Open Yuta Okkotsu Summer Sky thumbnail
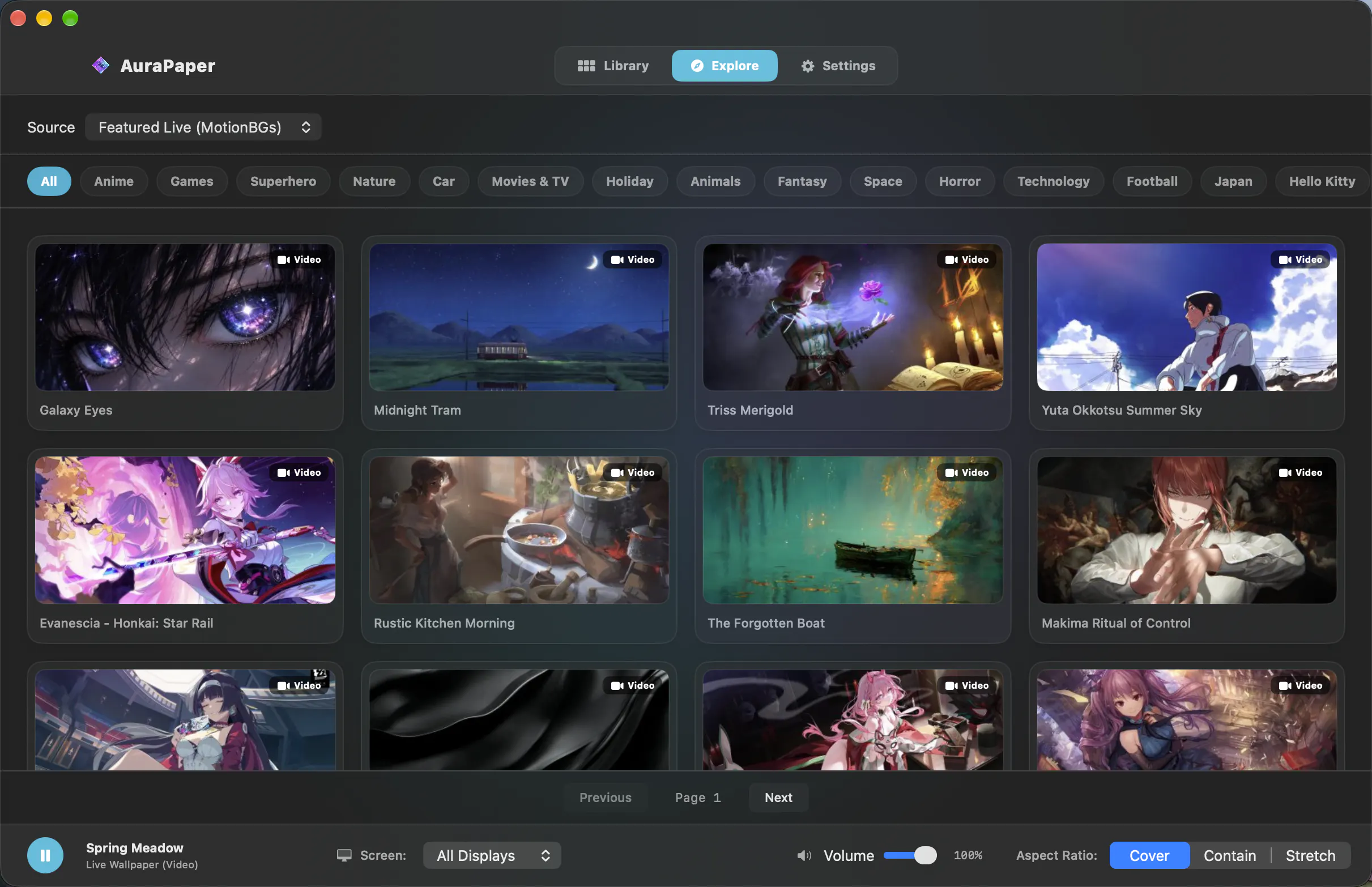Image resolution: width=1372 pixels, height=887 pixels. (1187, 317)
